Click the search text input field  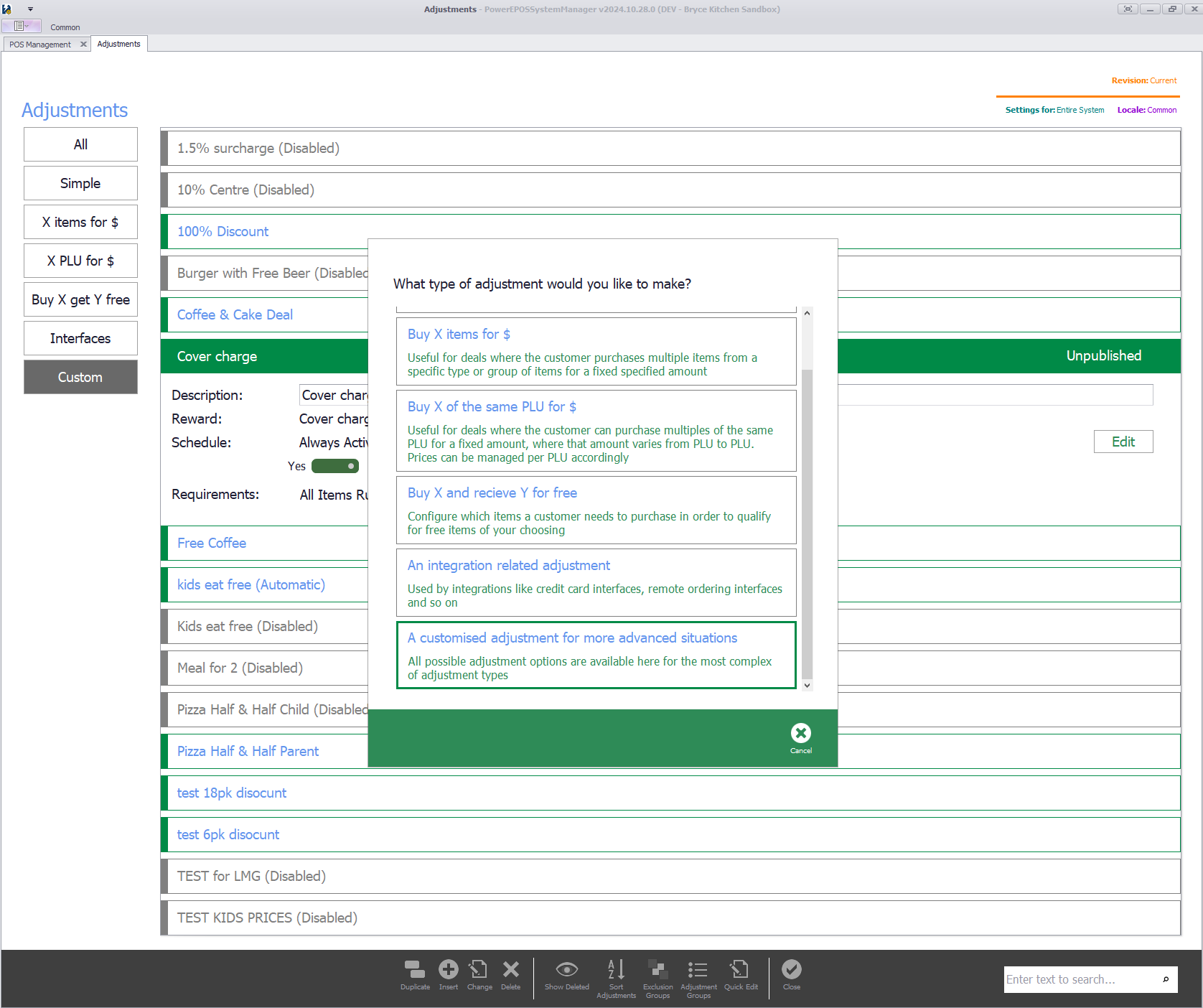coord(1081,979)
